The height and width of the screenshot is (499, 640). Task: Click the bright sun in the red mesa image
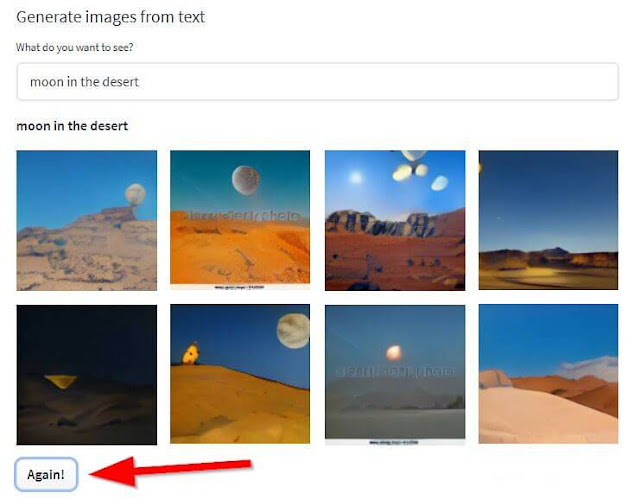pos(356,177)
